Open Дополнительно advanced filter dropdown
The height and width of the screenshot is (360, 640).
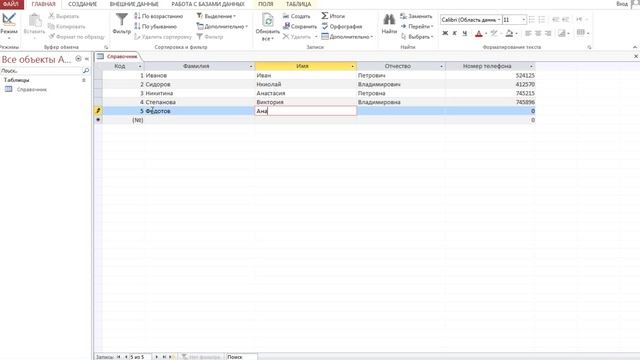coord(222,27)
